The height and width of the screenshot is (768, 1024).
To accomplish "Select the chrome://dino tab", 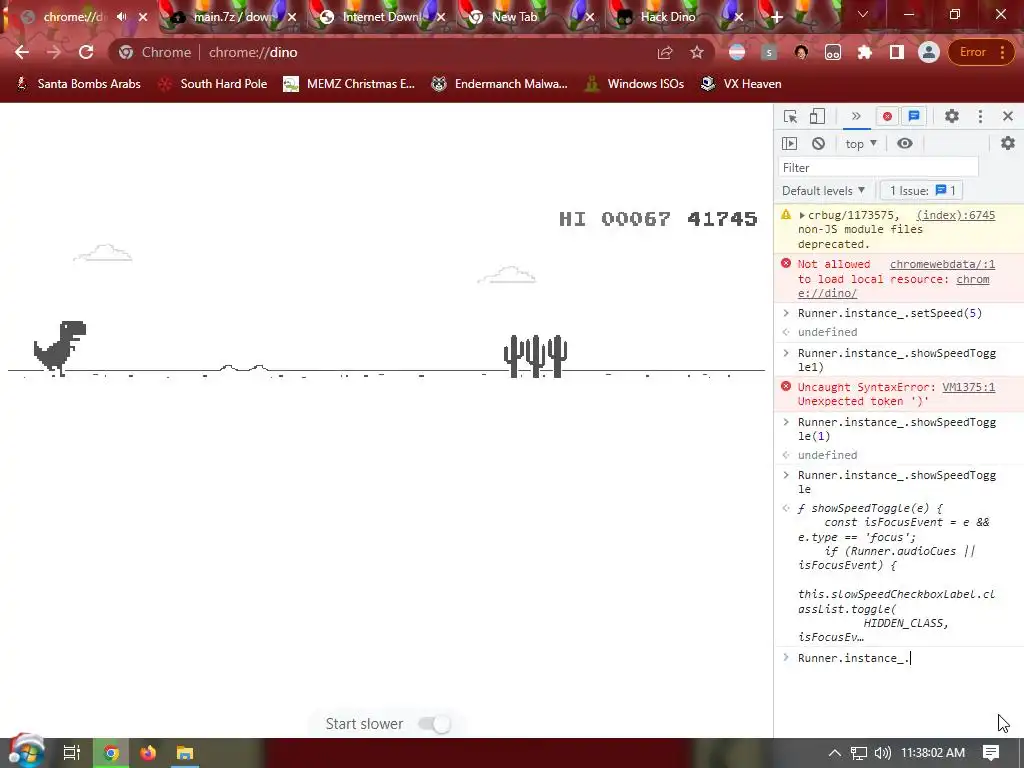I will (72, 17).
